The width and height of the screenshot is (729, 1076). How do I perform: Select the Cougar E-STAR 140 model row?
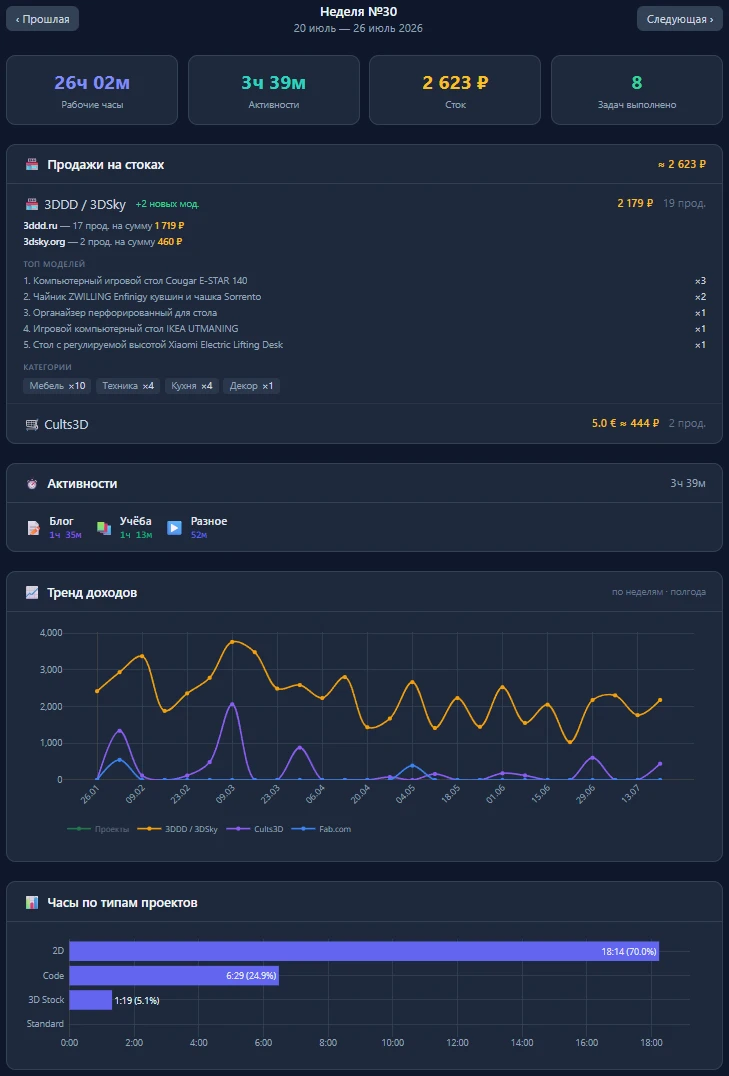[x=364, y=281]
